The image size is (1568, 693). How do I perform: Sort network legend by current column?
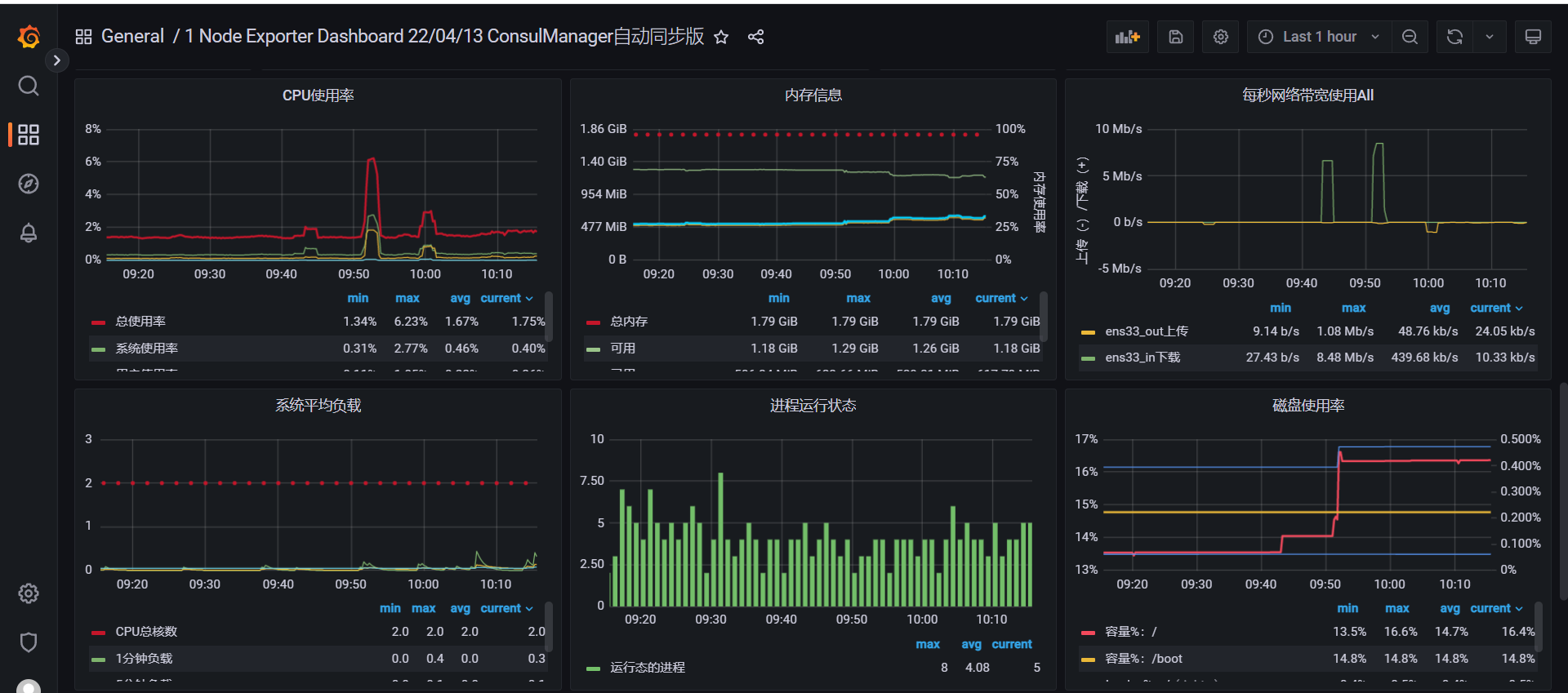[1496, 308]
